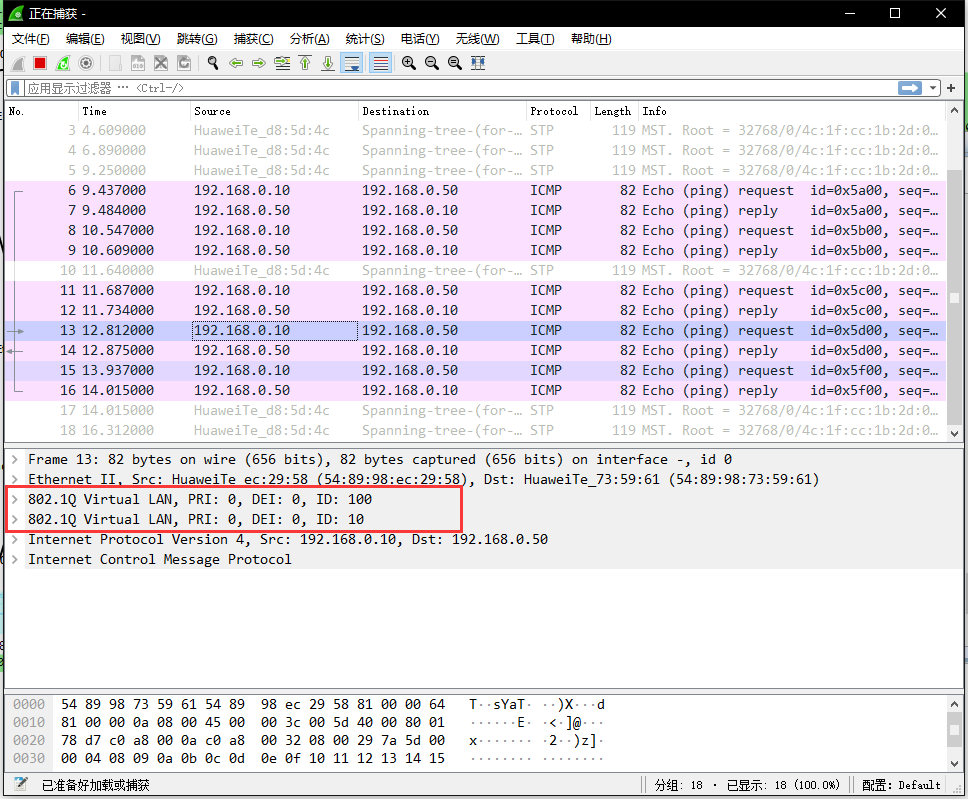
Task: Toggle auto scroll during live capture
Action: 352,63
